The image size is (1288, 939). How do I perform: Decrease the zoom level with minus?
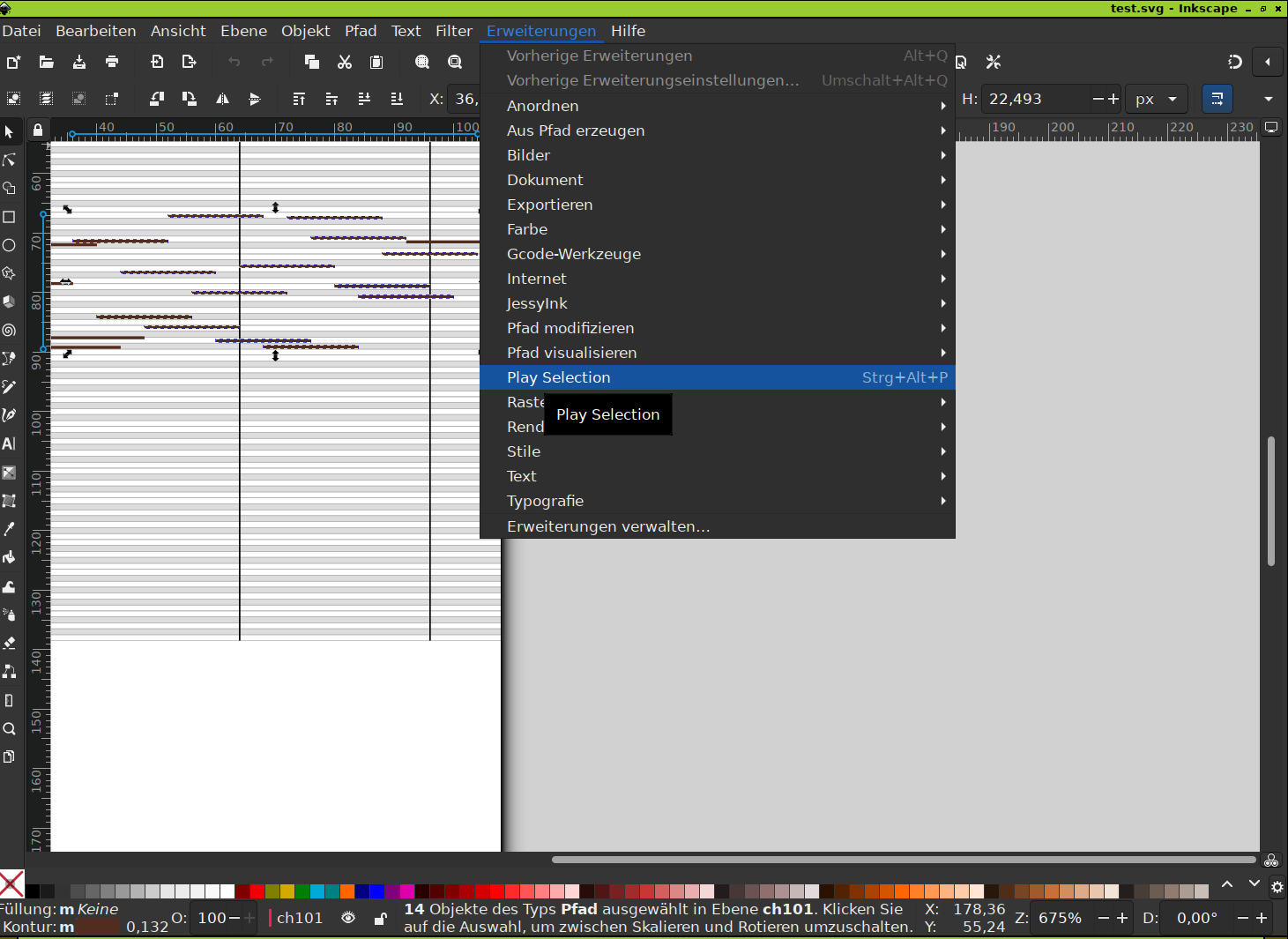point(1103,918)
